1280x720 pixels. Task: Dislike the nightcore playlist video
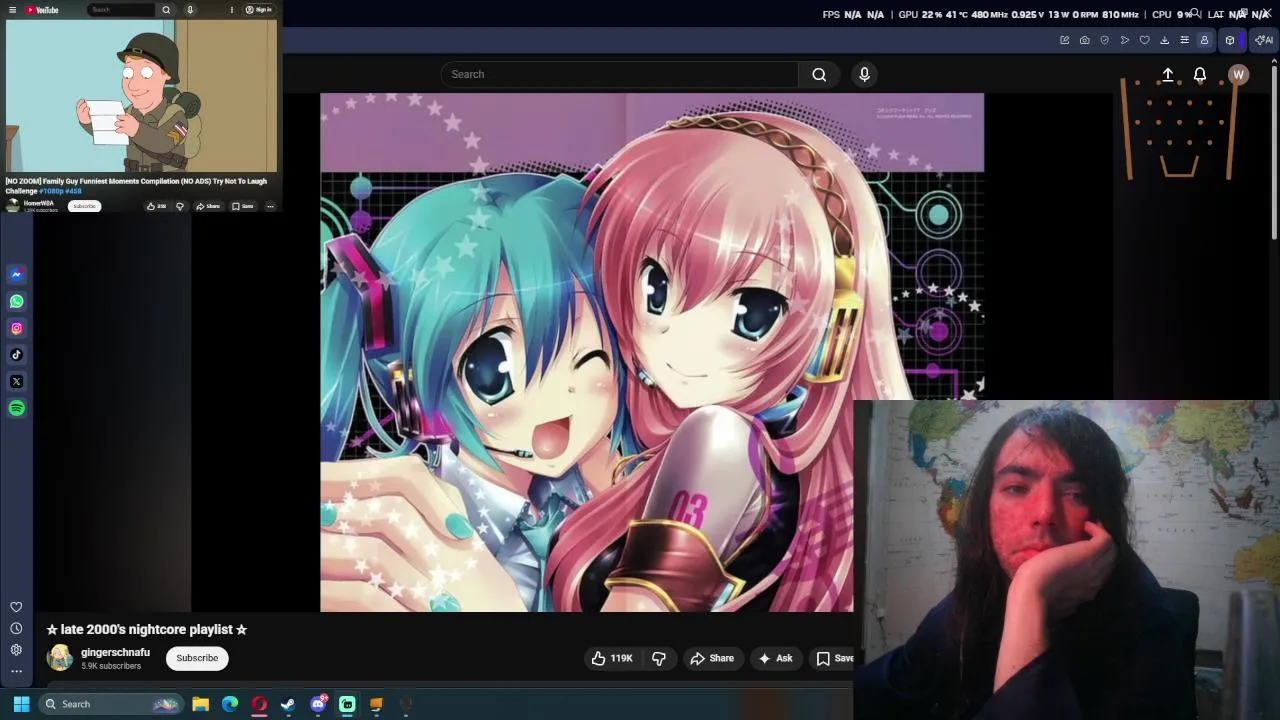pyautogui.click(x=659, y=658)
